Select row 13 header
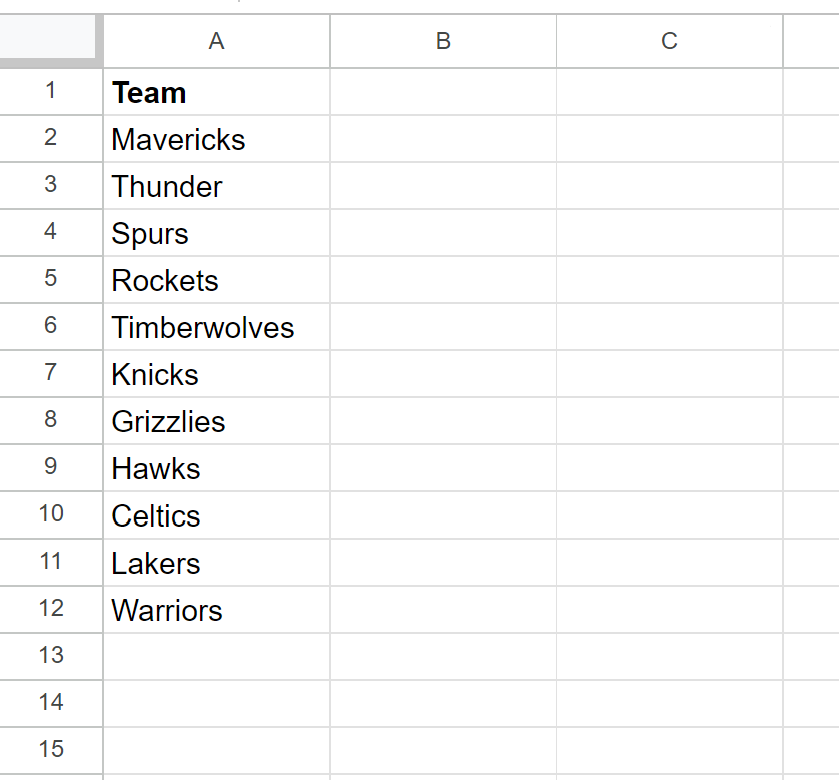The image size is (839, 780). tap(51, 656)
